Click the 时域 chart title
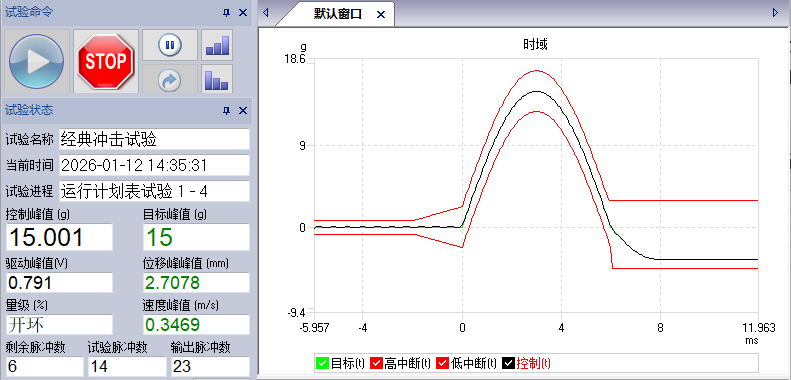This screenshot has width=791, height=380. pyautogui.click(x=535, y=44)
